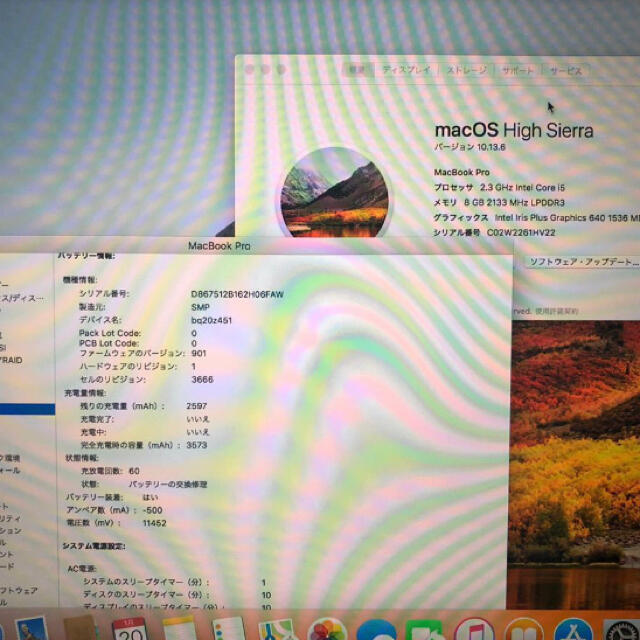Switch to the サポート tab
The width and height of the screenshot is (640, 640).
[x=518, y=70]
